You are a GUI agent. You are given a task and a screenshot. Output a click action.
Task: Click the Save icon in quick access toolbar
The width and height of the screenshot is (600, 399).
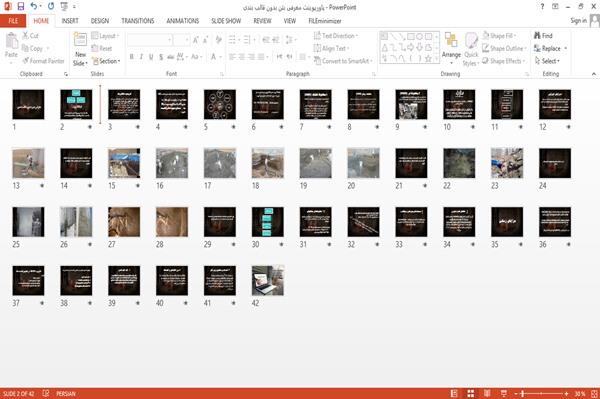click(x=21, y=6)
